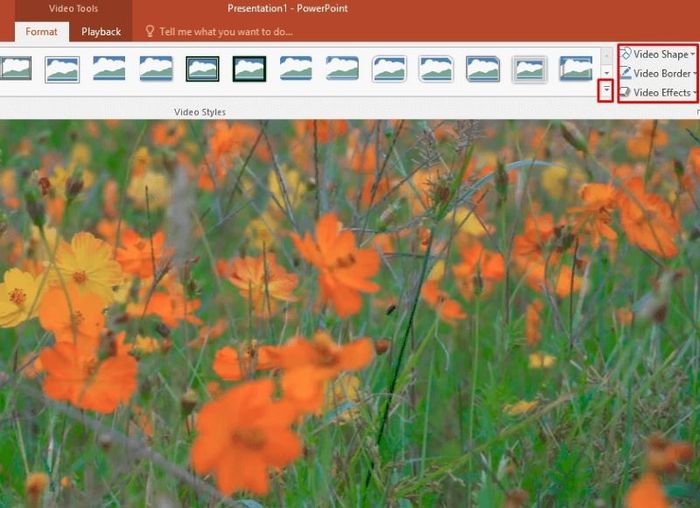Click the lightbulb Tell me icon
700x508 pixels.
pyautogui.click(x=150, y=31)
